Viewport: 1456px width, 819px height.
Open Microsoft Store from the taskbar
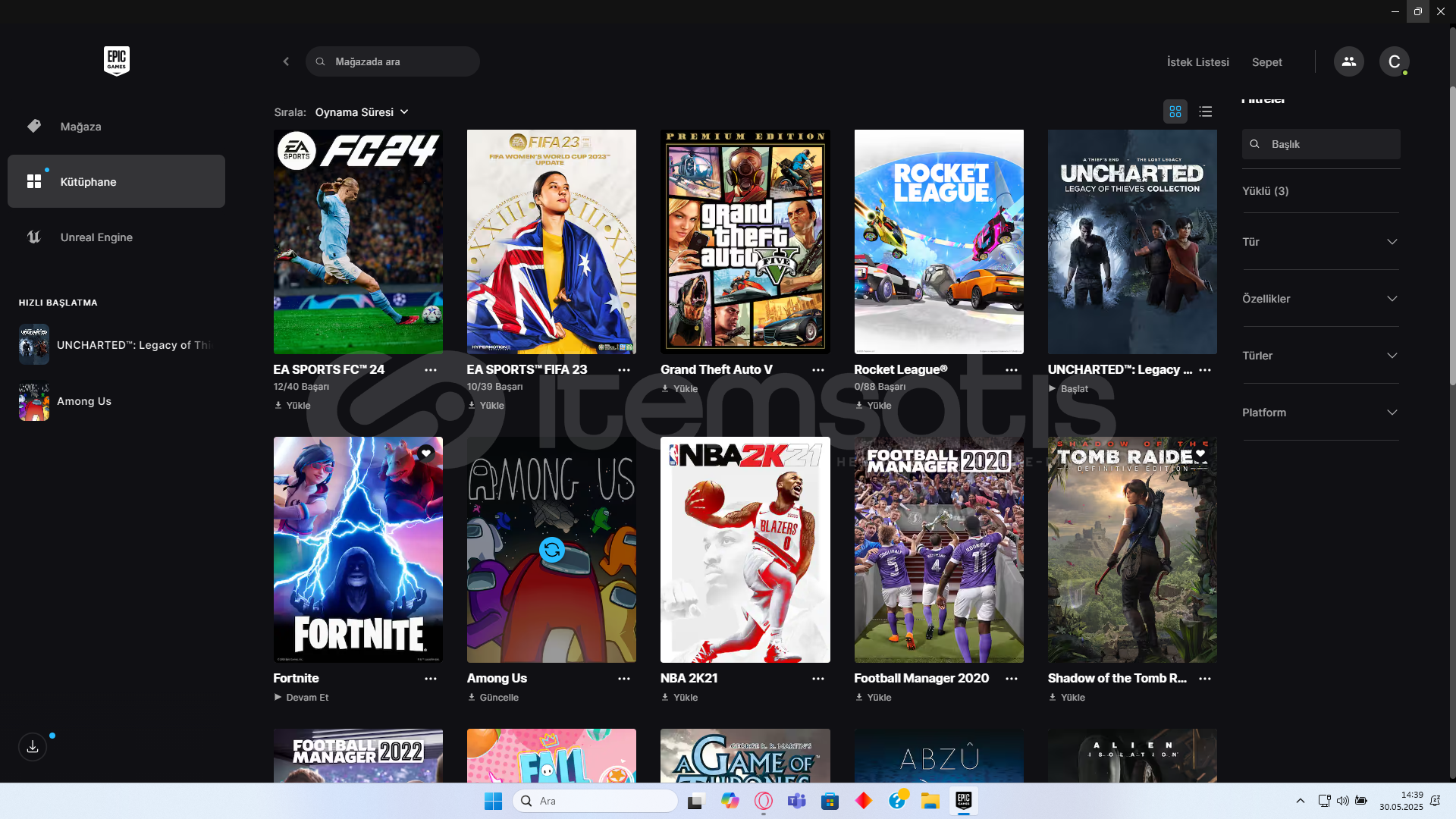[x=830, y=801]
